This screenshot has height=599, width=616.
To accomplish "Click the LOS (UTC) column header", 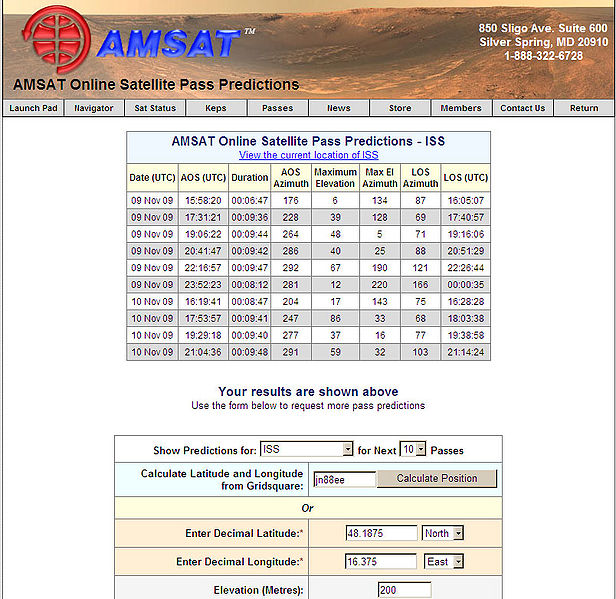I will [466, 178].
